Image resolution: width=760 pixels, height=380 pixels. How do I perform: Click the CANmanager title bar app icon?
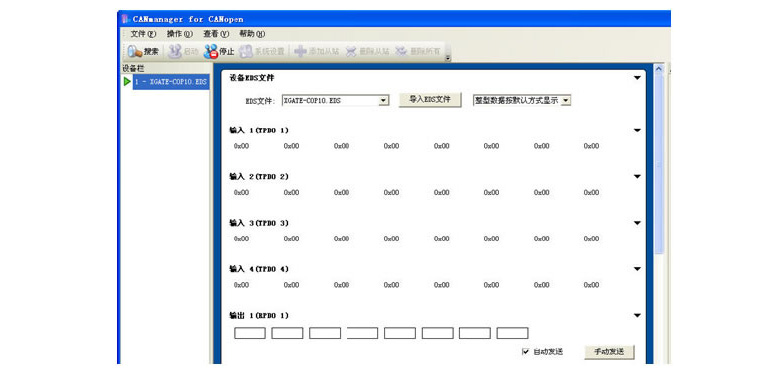(x=126, y=19)
